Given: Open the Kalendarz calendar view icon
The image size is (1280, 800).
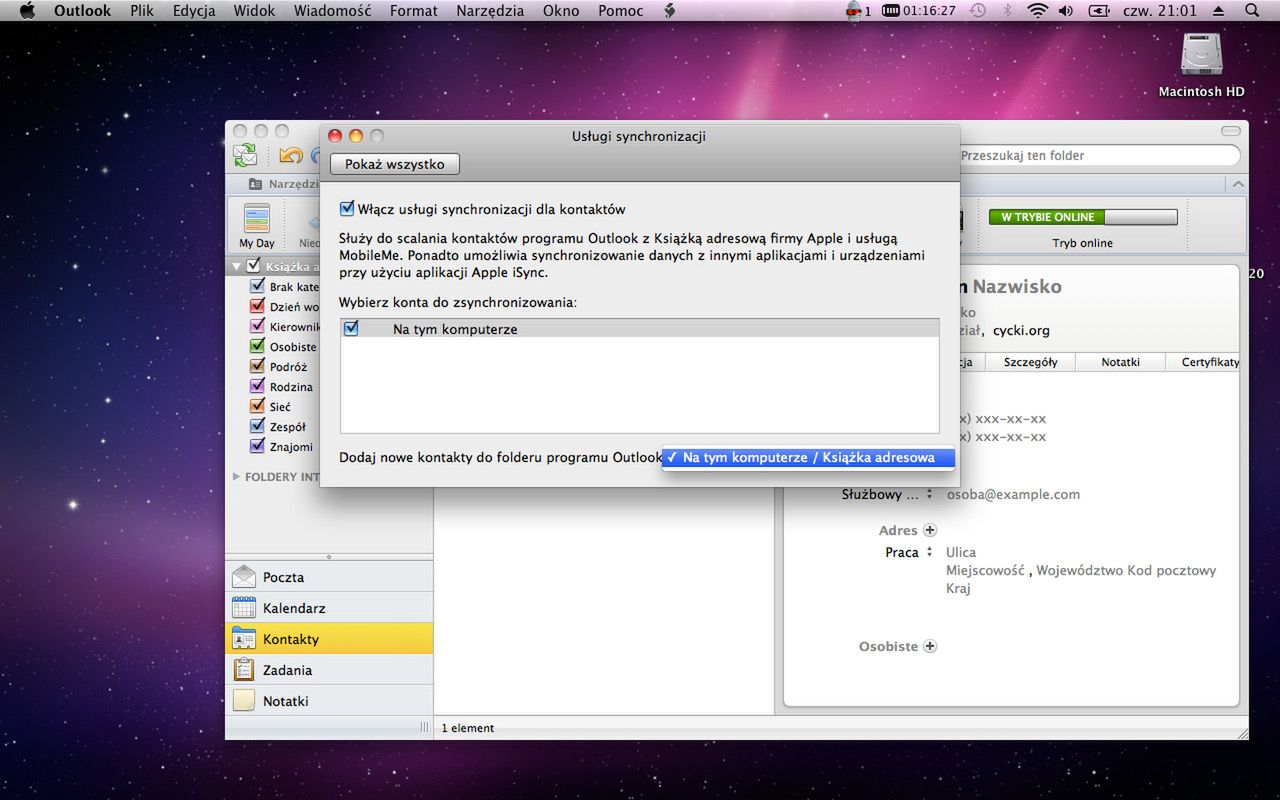Looking at the screenshot, I should pyautogui.click(x=244, y=608).
